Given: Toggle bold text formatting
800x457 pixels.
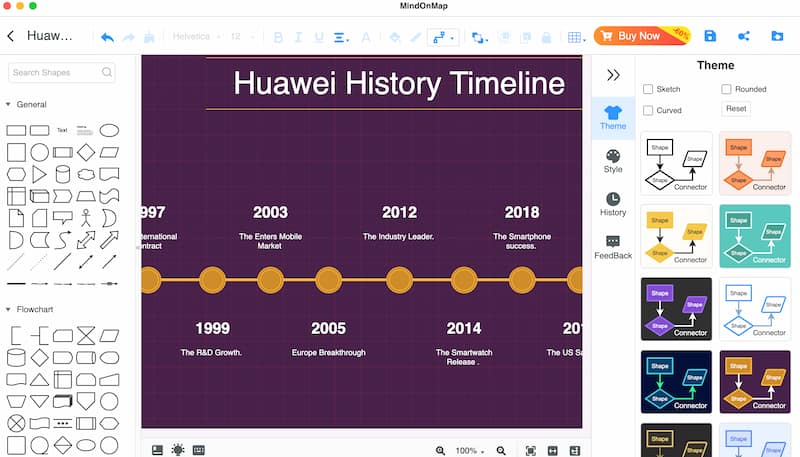Looking at the screenshot, I should 278,37.
